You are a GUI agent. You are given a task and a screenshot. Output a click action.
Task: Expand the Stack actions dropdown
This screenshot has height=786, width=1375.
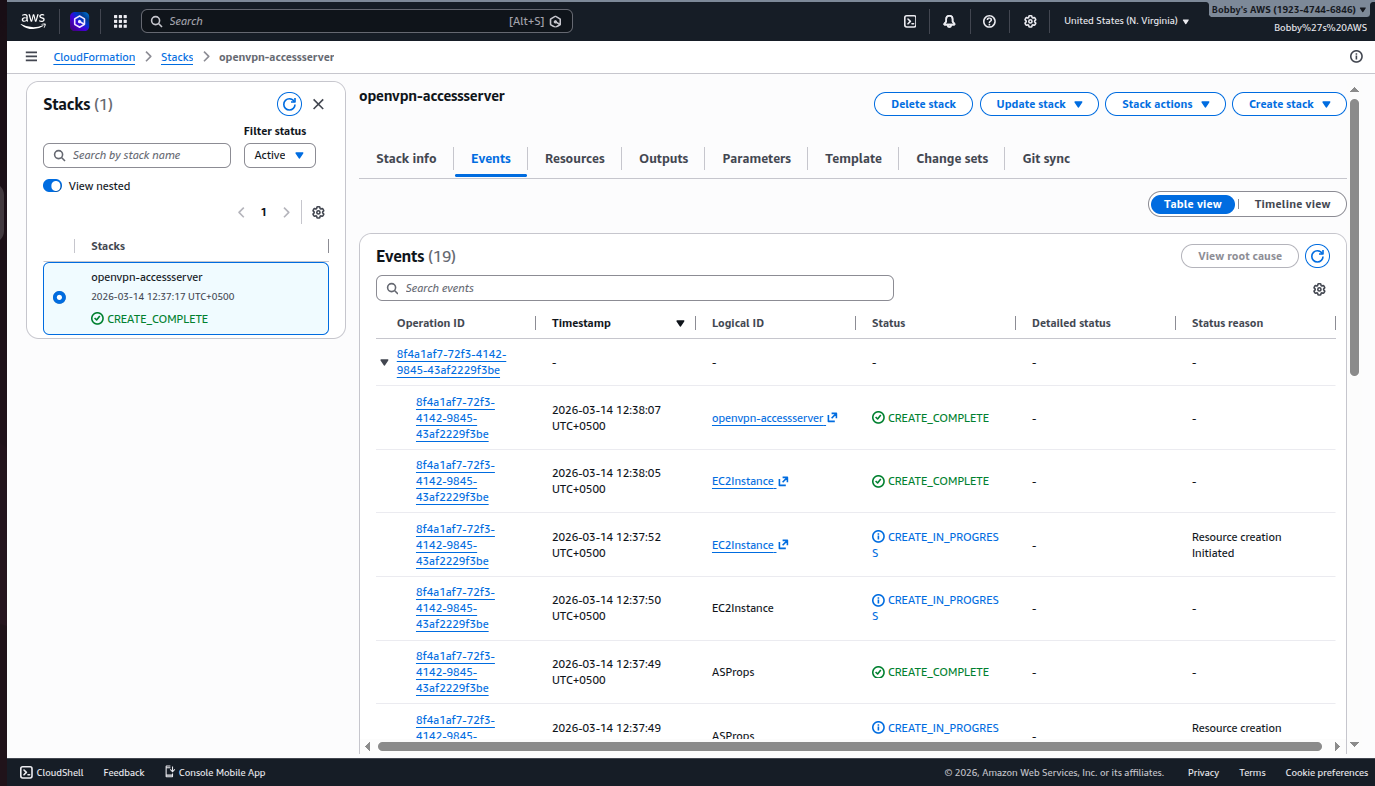1165,104
